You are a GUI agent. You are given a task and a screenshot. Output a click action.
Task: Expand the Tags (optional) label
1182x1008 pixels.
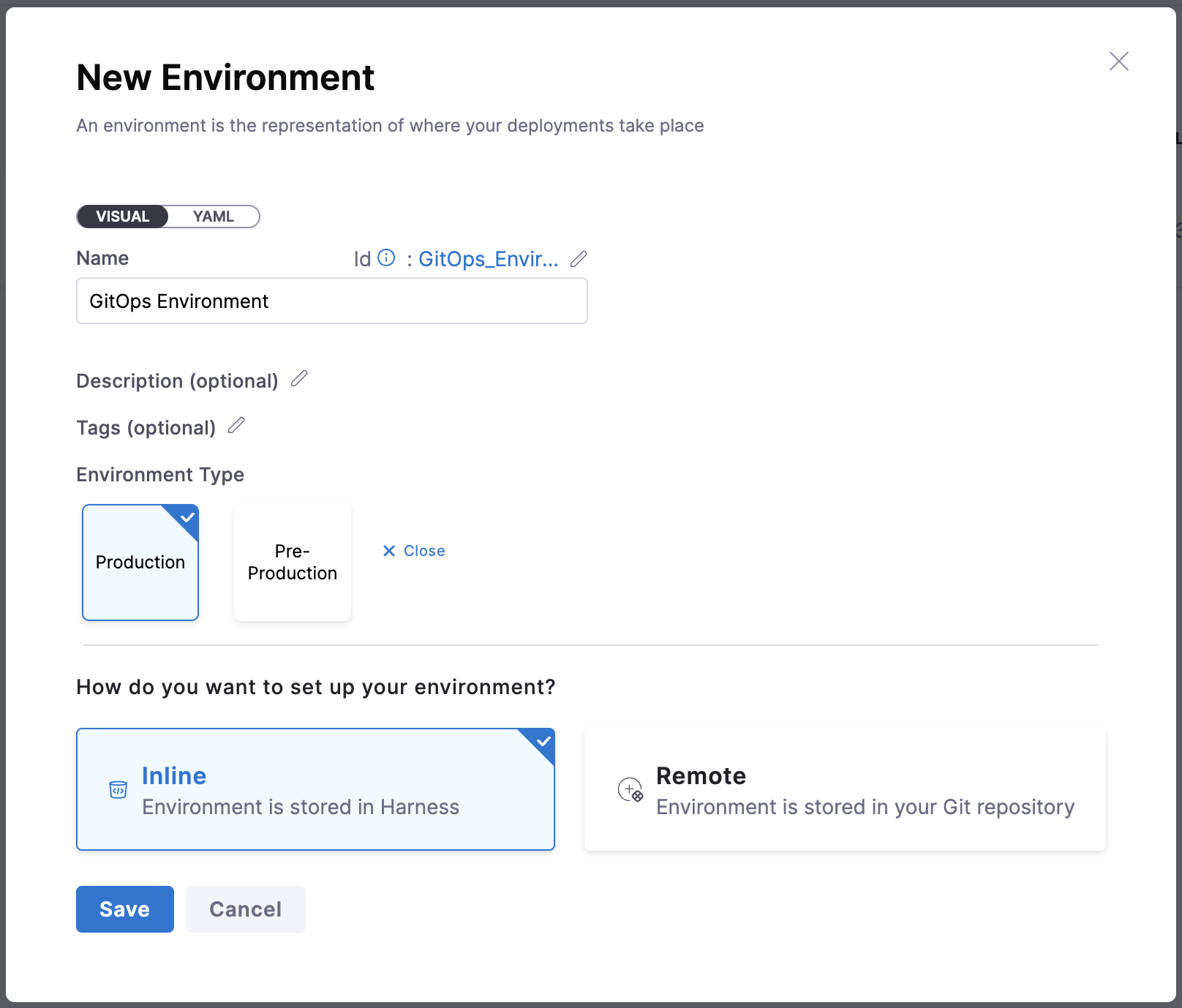(146, 428)
